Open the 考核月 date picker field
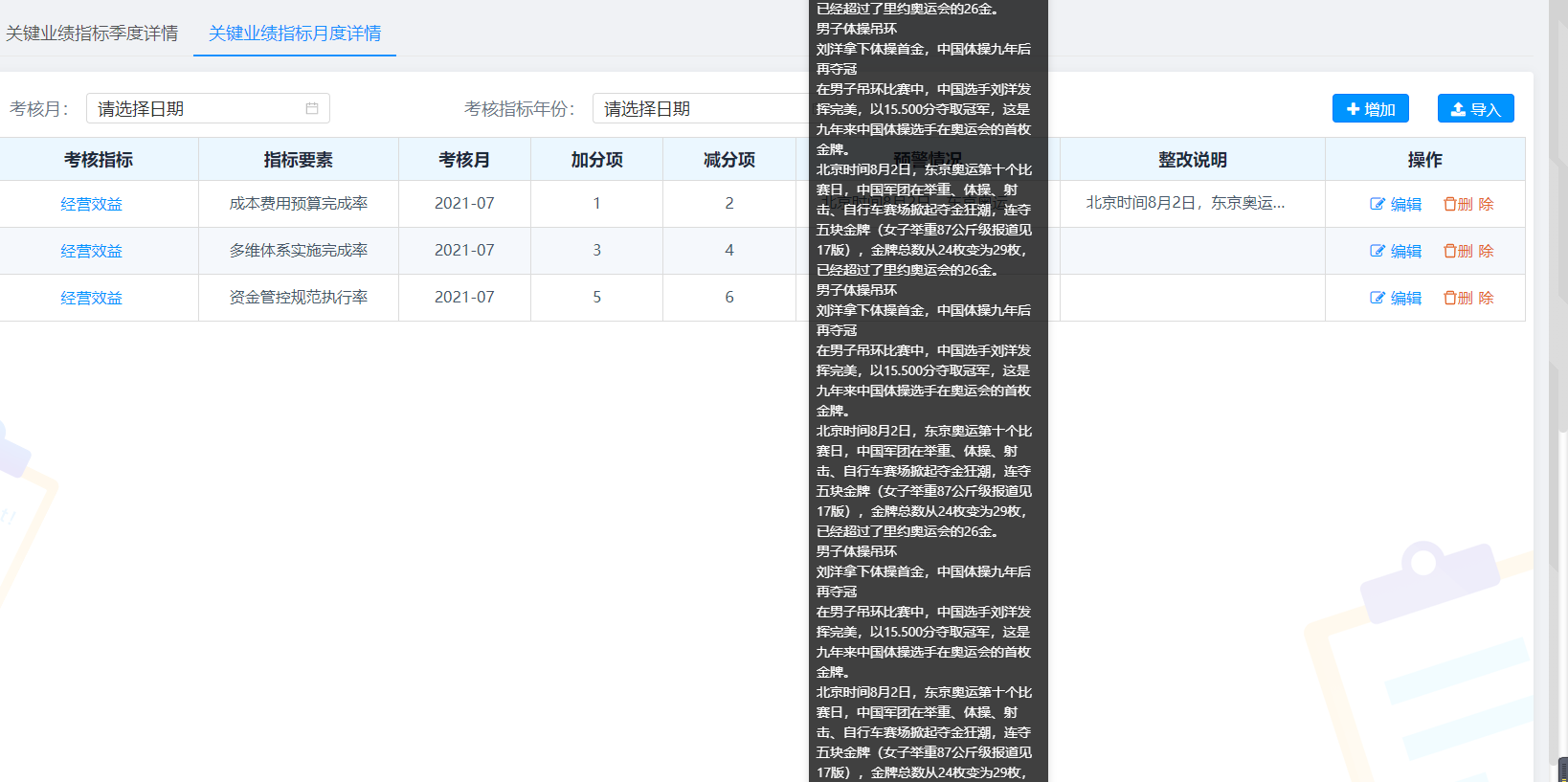1568x782 pixels. point(208,108)
